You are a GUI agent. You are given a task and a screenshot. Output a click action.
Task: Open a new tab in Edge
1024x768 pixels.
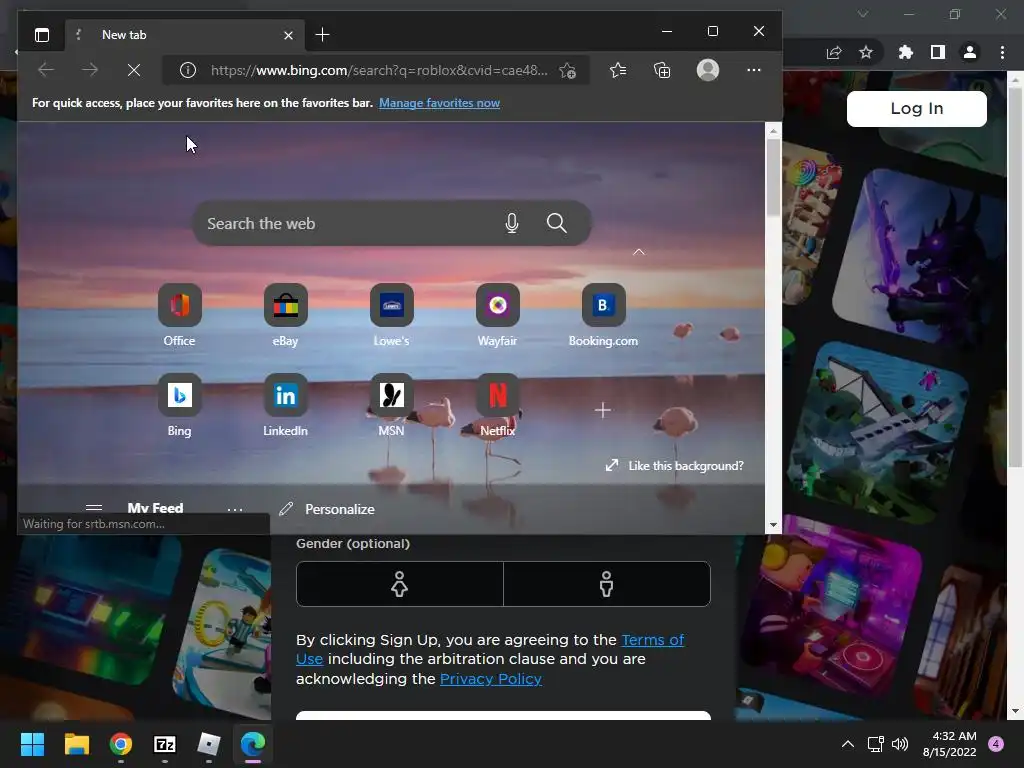322,35
